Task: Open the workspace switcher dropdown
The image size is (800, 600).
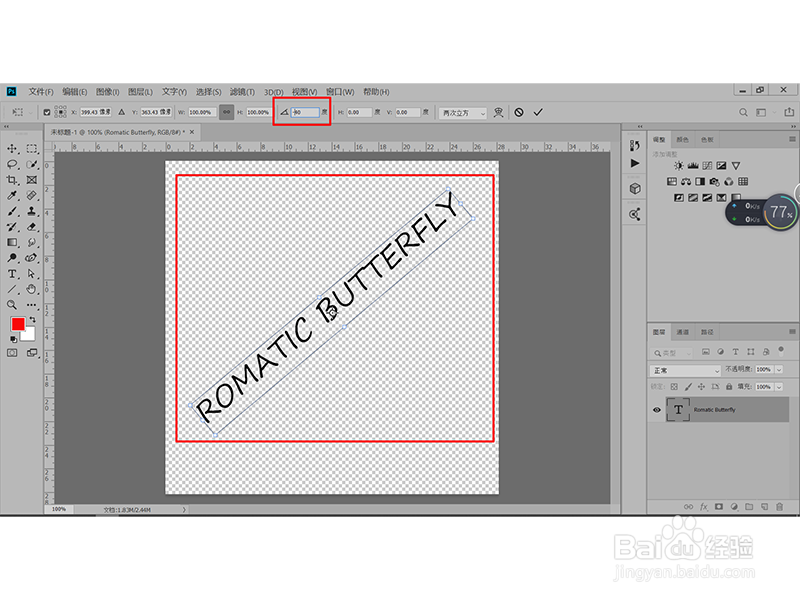Action: point(764,112)
